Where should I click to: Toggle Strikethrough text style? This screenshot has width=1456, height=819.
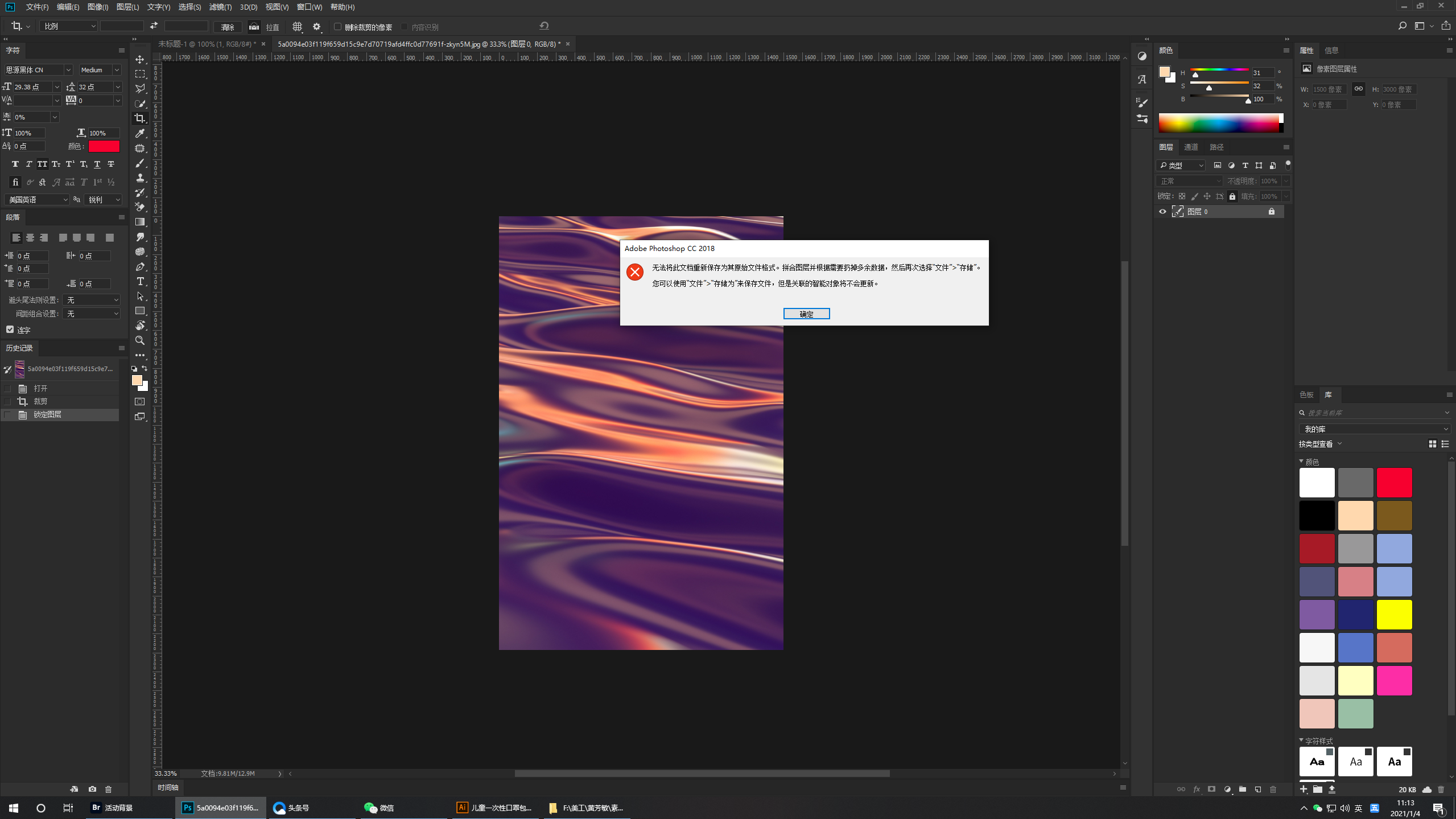point(111,164)
